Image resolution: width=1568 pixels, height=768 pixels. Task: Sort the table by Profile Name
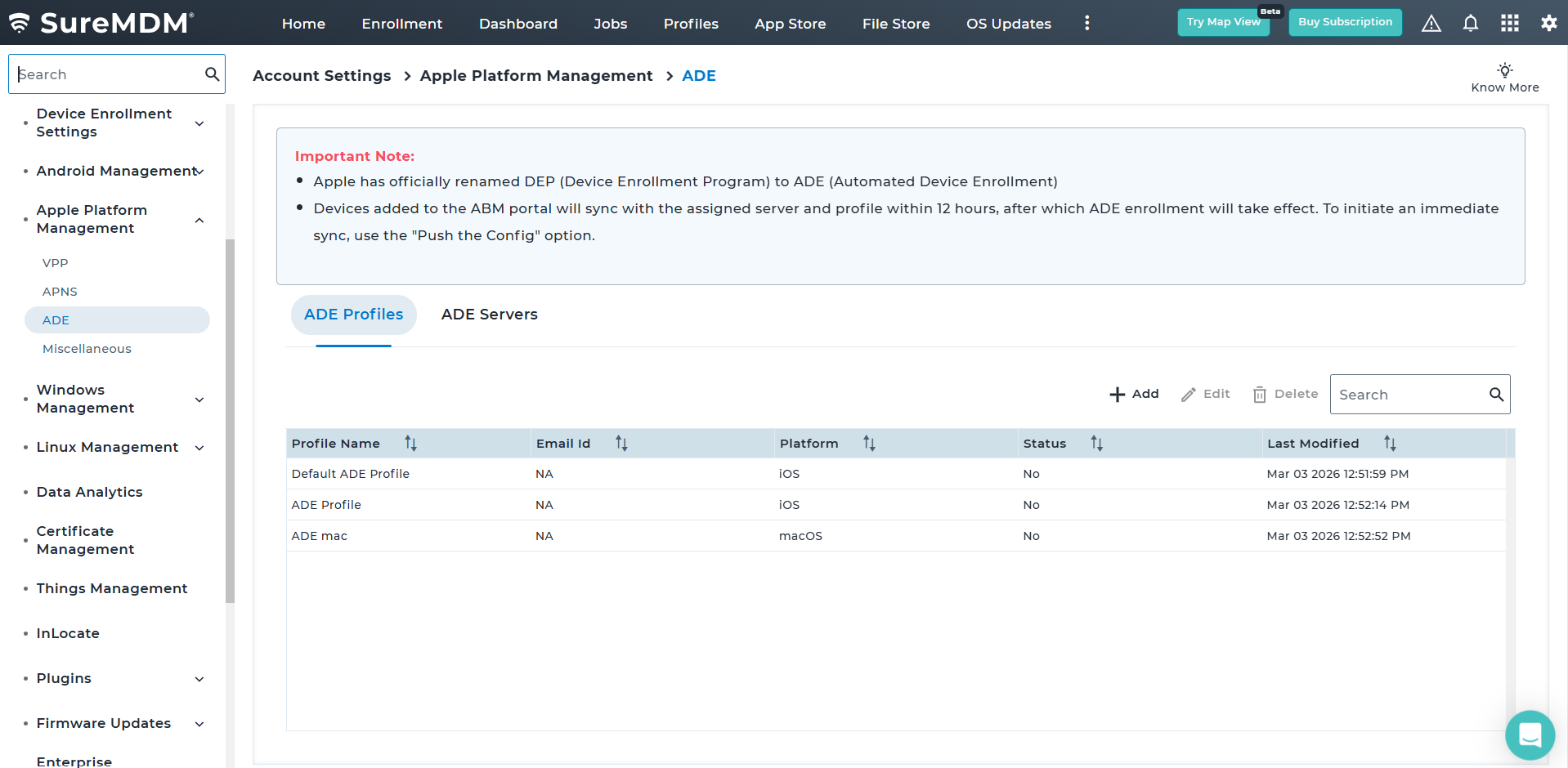410,444
